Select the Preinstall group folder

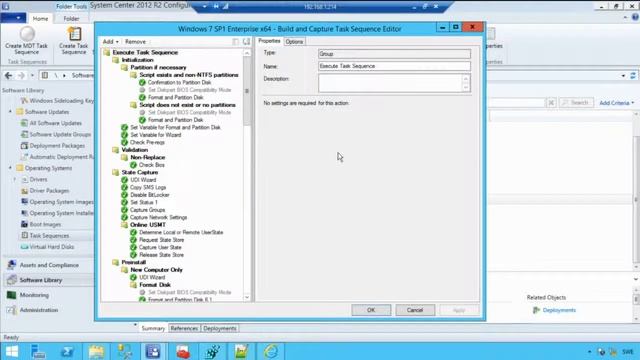pyautogui.click(x=116, y=262)
